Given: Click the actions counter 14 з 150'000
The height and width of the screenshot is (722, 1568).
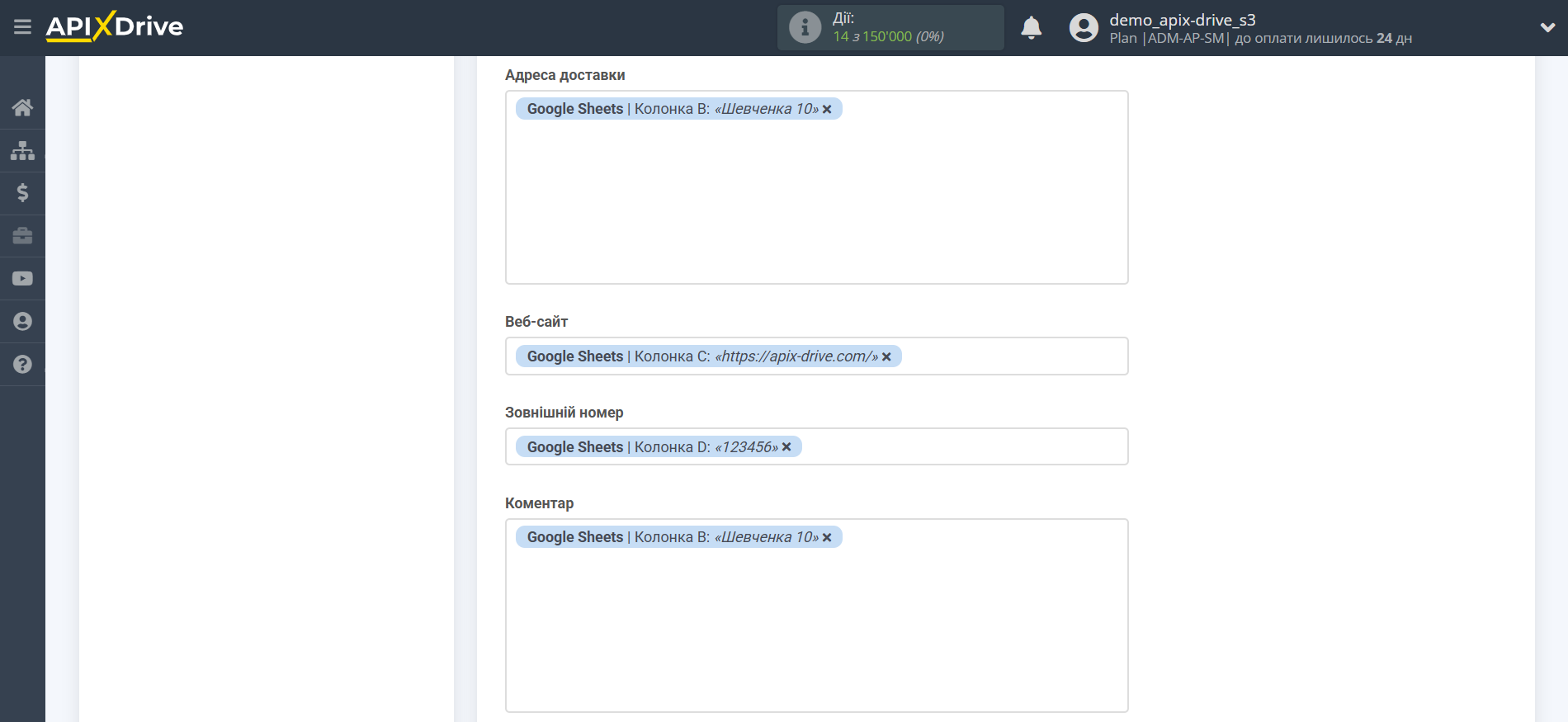Looking at the screenshot, I should (888, 36).
